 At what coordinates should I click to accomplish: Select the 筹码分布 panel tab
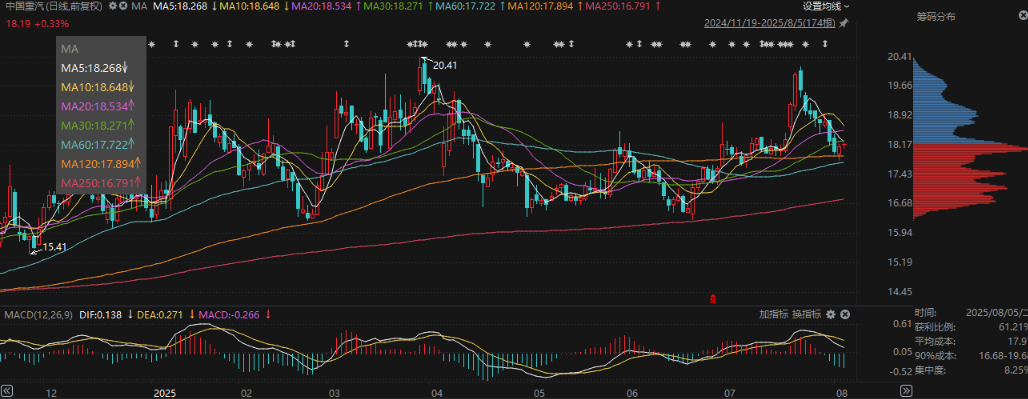pos(936,17)
